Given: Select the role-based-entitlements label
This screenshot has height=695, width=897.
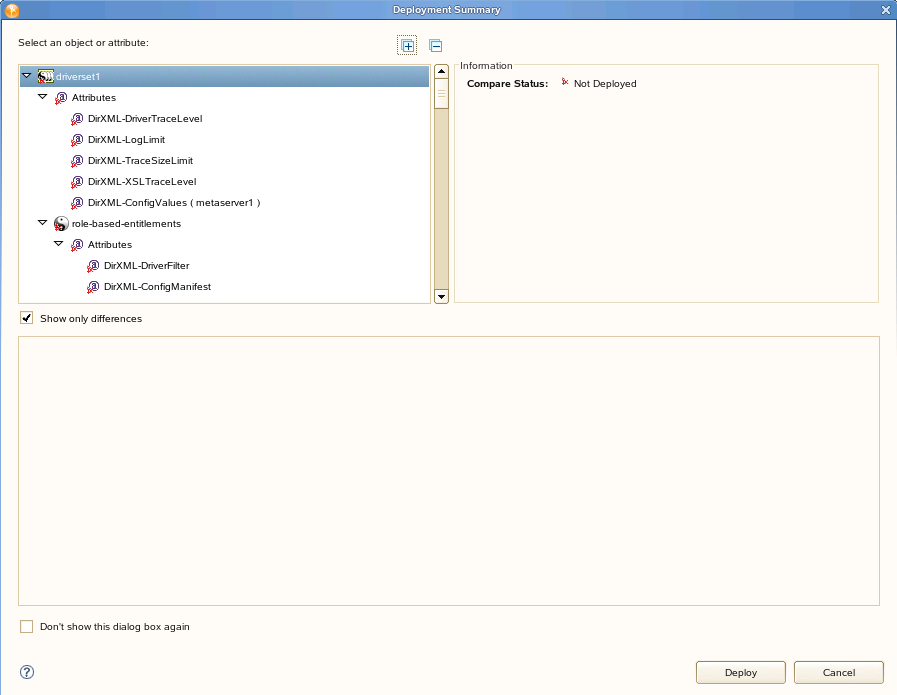Looking at the screenshot, I should [126, 224].
